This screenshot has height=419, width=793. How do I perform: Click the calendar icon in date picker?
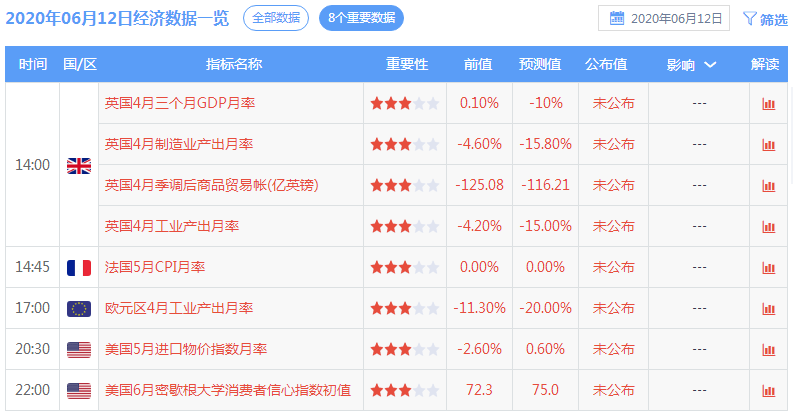click(617, 18)
